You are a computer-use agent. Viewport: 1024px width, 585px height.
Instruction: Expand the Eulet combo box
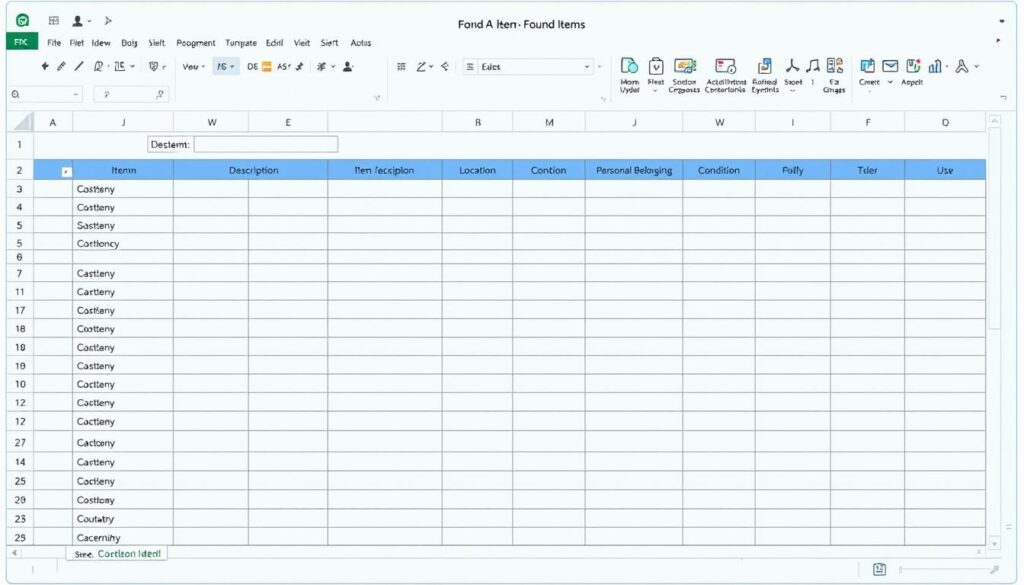(586, 67)
